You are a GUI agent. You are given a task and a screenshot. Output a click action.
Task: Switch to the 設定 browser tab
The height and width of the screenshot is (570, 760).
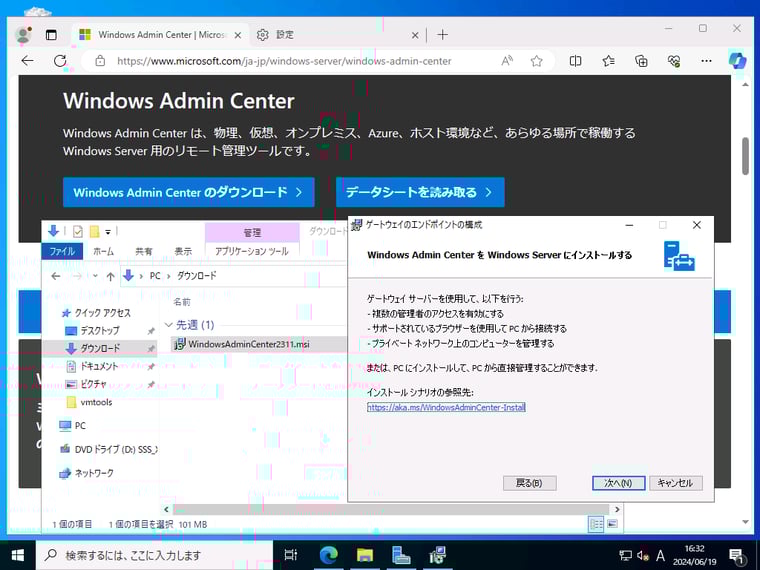pyautogui.click(x=336, y=35)
